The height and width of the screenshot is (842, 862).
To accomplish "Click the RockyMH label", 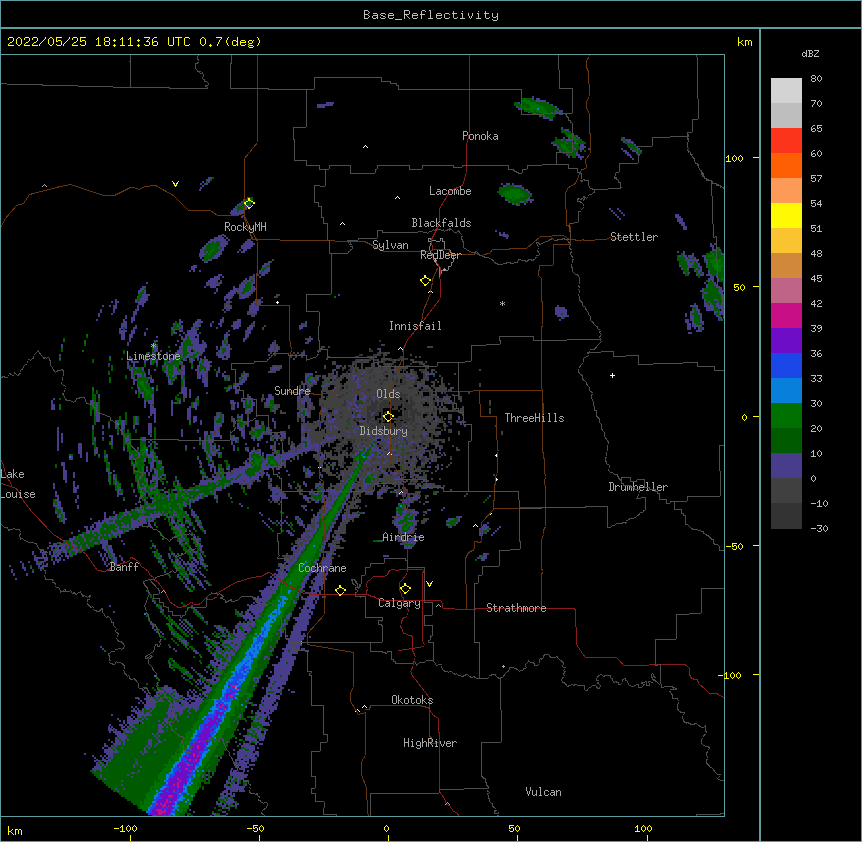I will [245, 226].
